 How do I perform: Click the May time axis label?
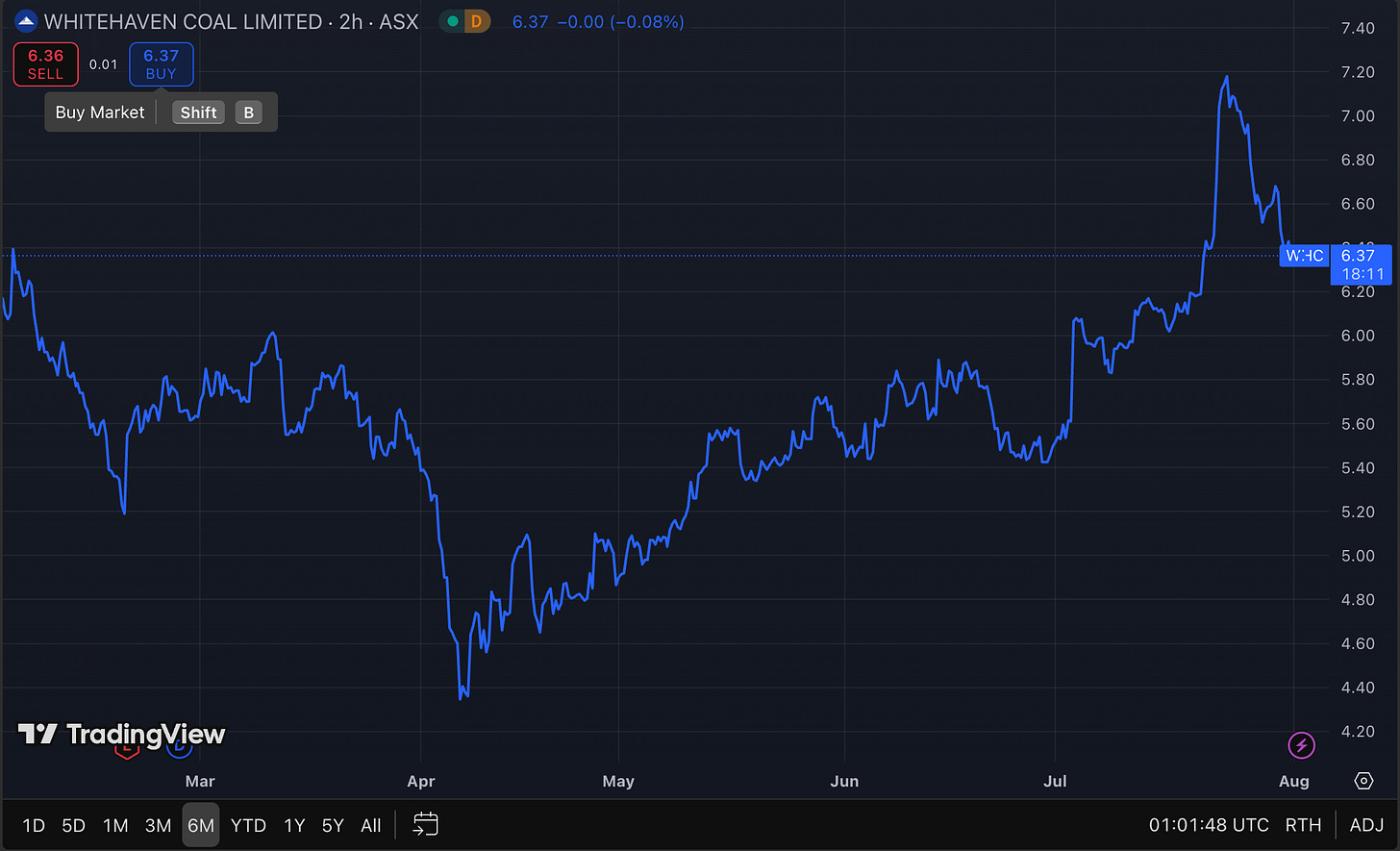point(618,781)
